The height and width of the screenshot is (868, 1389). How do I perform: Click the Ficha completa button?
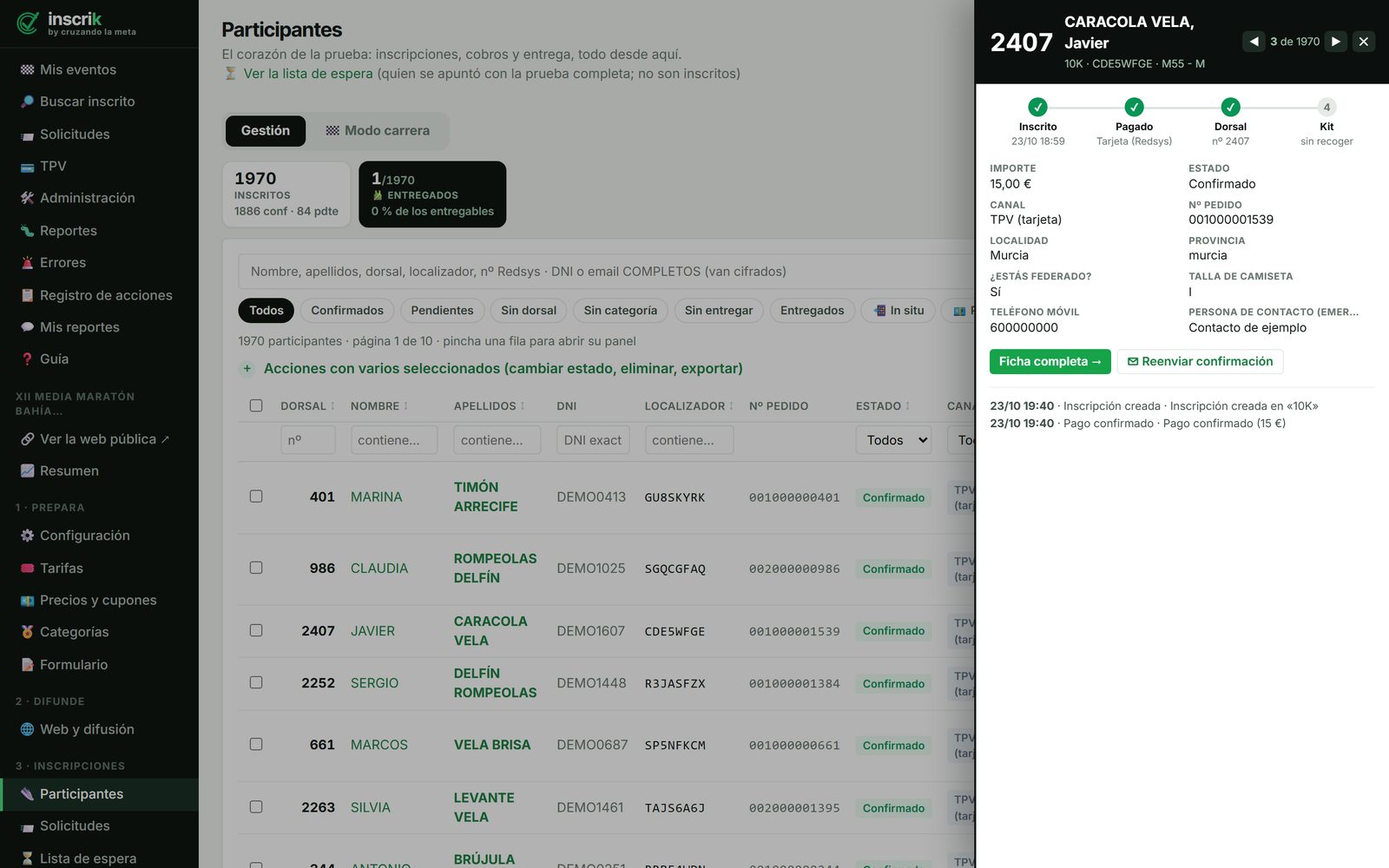click(1050, 362)
